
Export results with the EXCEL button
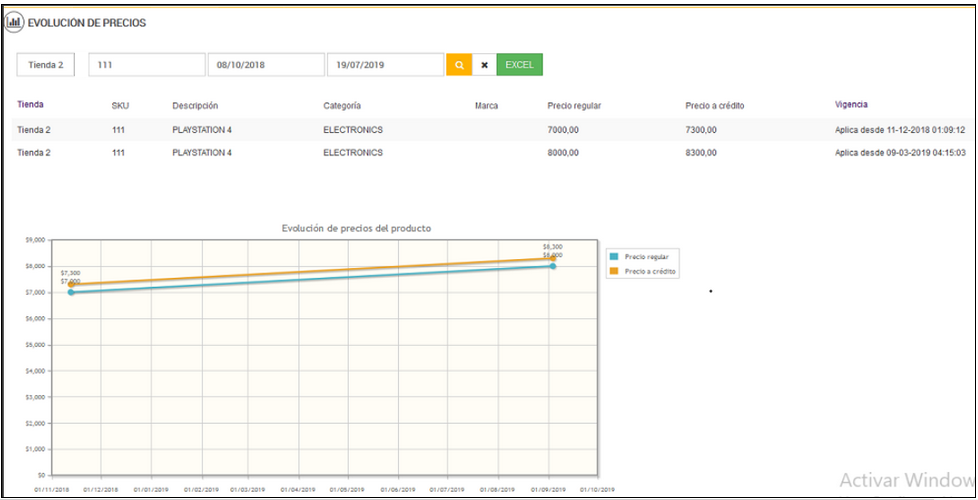519,65
